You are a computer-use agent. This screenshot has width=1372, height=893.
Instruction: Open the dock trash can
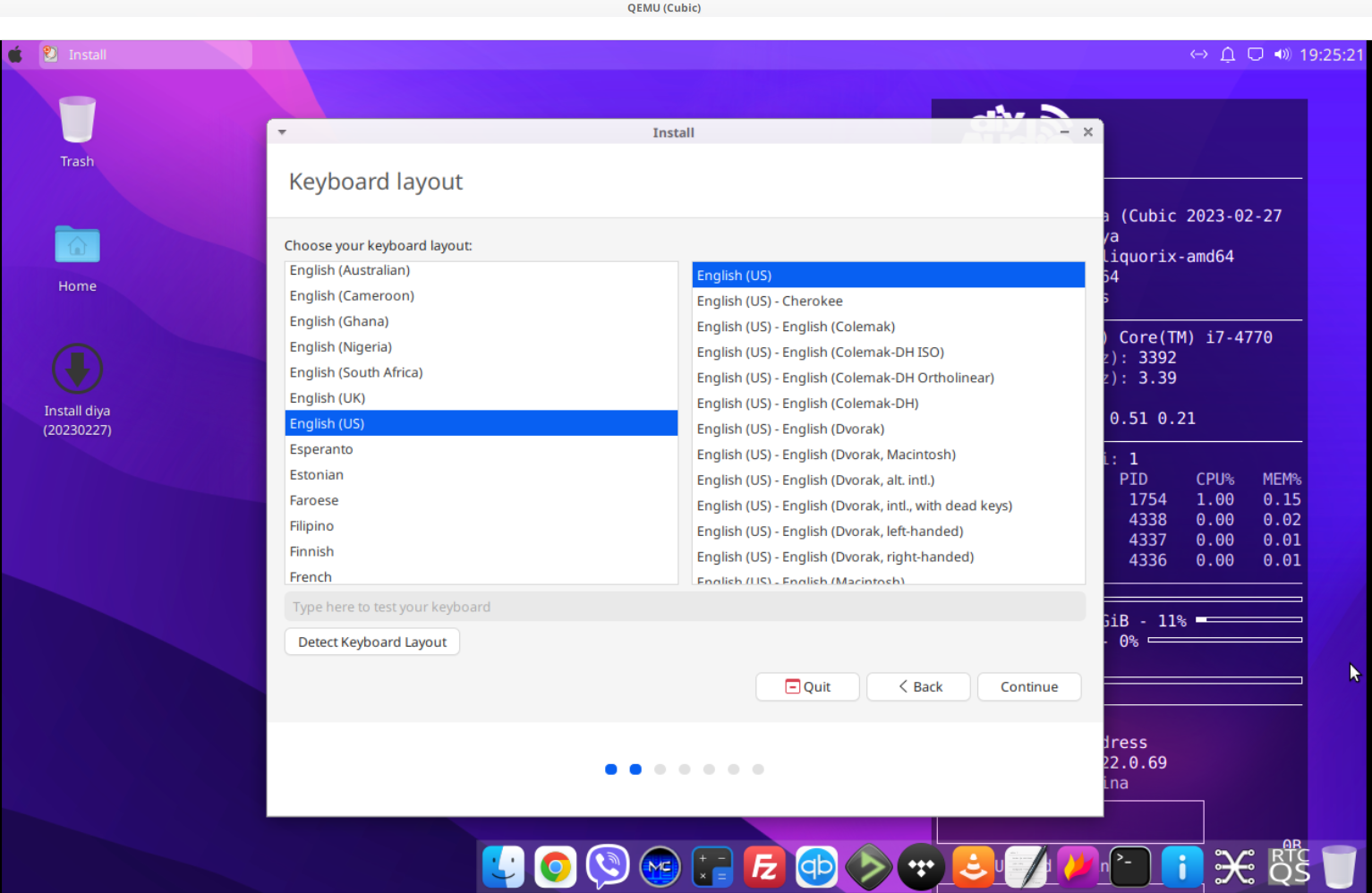[1339, 866]
